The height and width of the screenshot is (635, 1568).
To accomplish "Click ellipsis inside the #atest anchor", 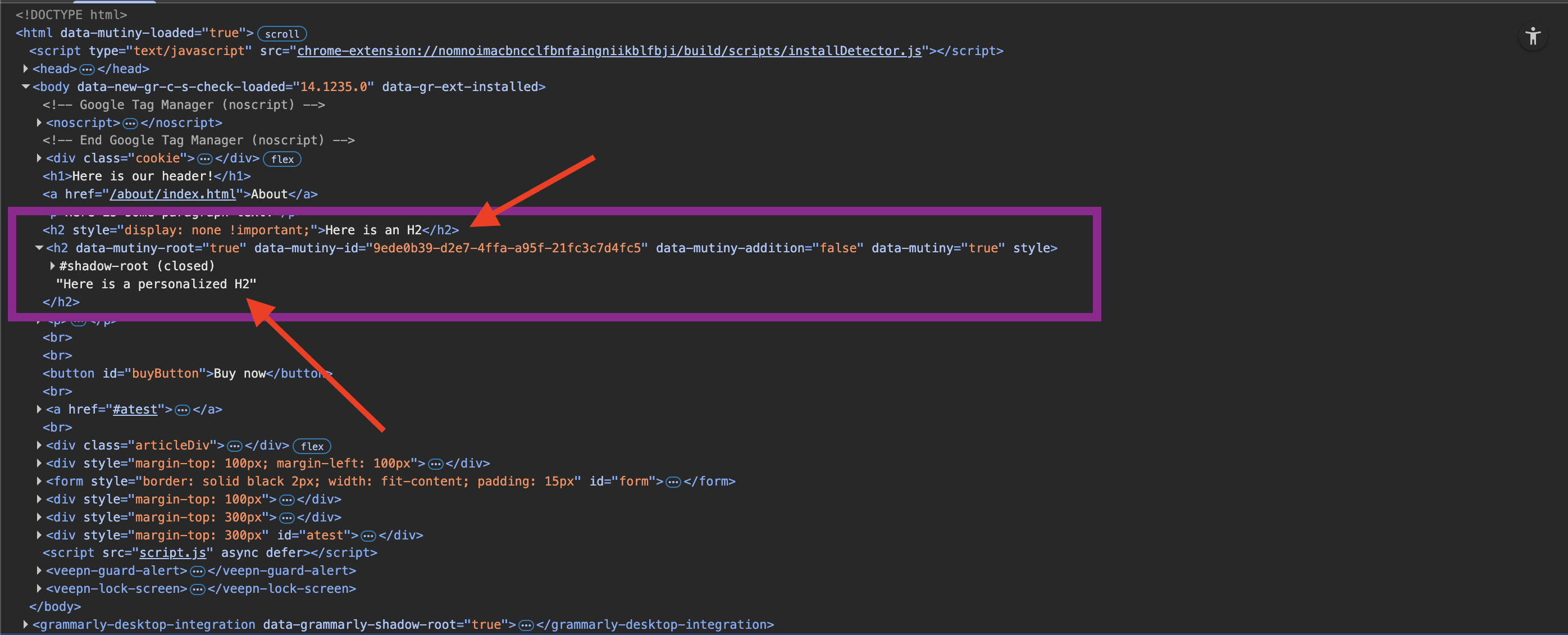I will click(x=182, y=410).
